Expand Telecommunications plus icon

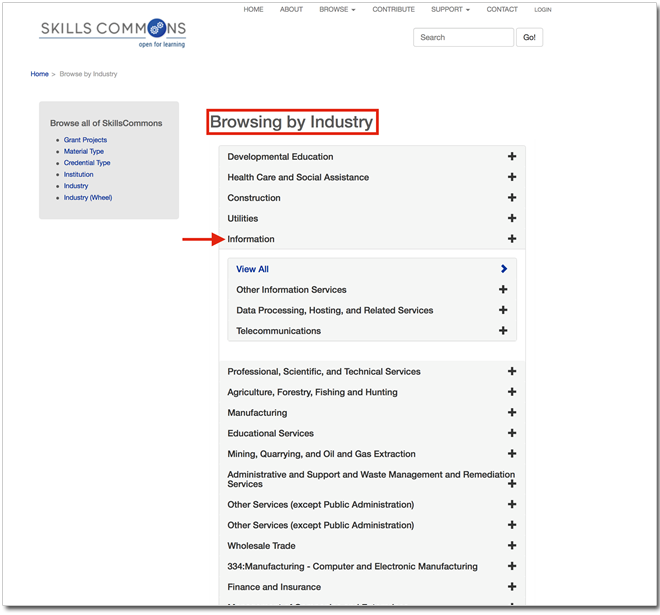click(503, 331)
